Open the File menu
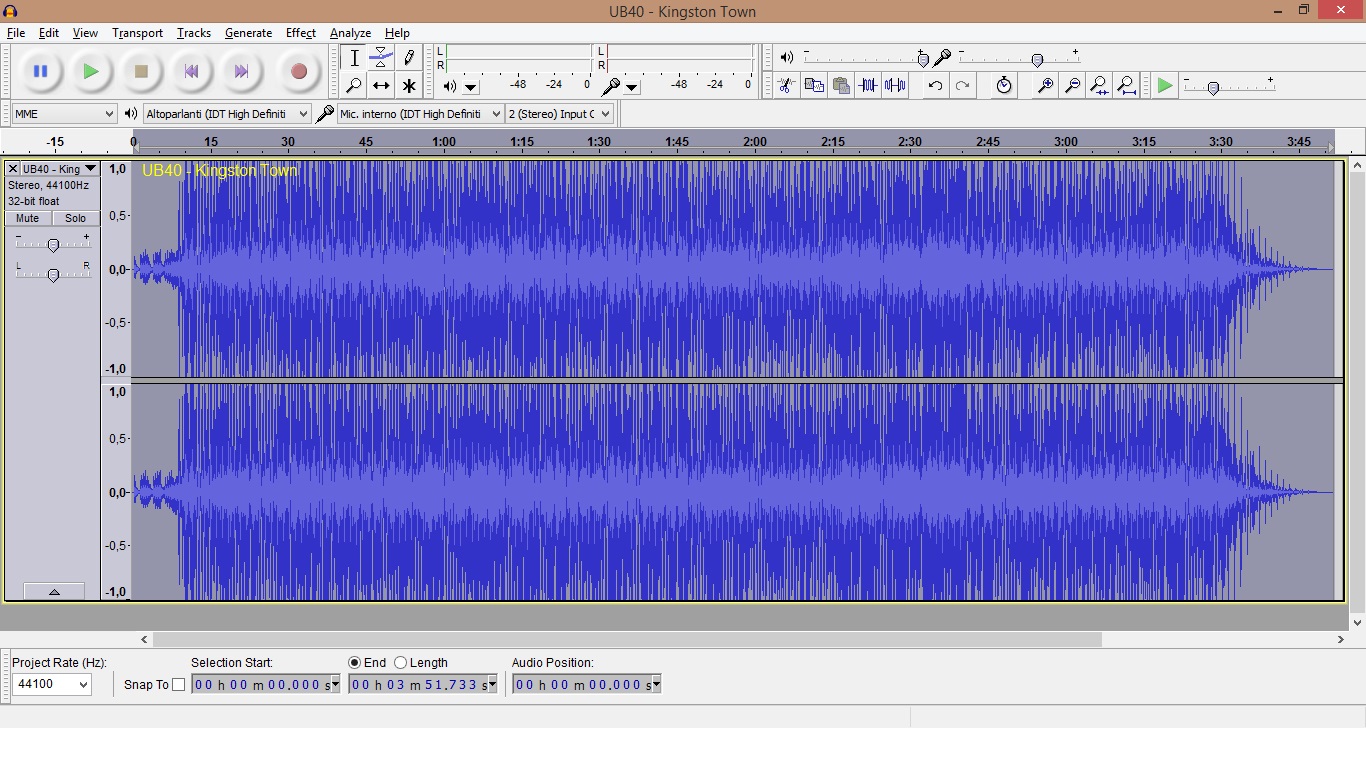 [16, 33]
